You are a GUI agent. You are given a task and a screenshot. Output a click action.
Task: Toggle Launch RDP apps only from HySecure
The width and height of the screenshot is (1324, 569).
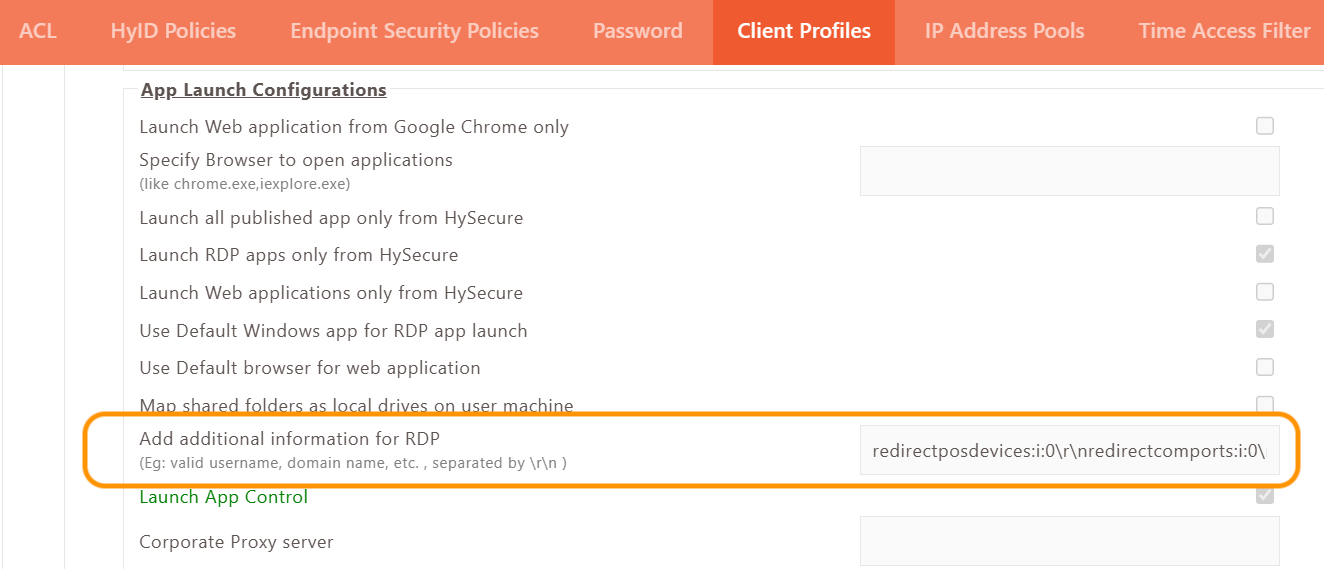pos(1265,254)
